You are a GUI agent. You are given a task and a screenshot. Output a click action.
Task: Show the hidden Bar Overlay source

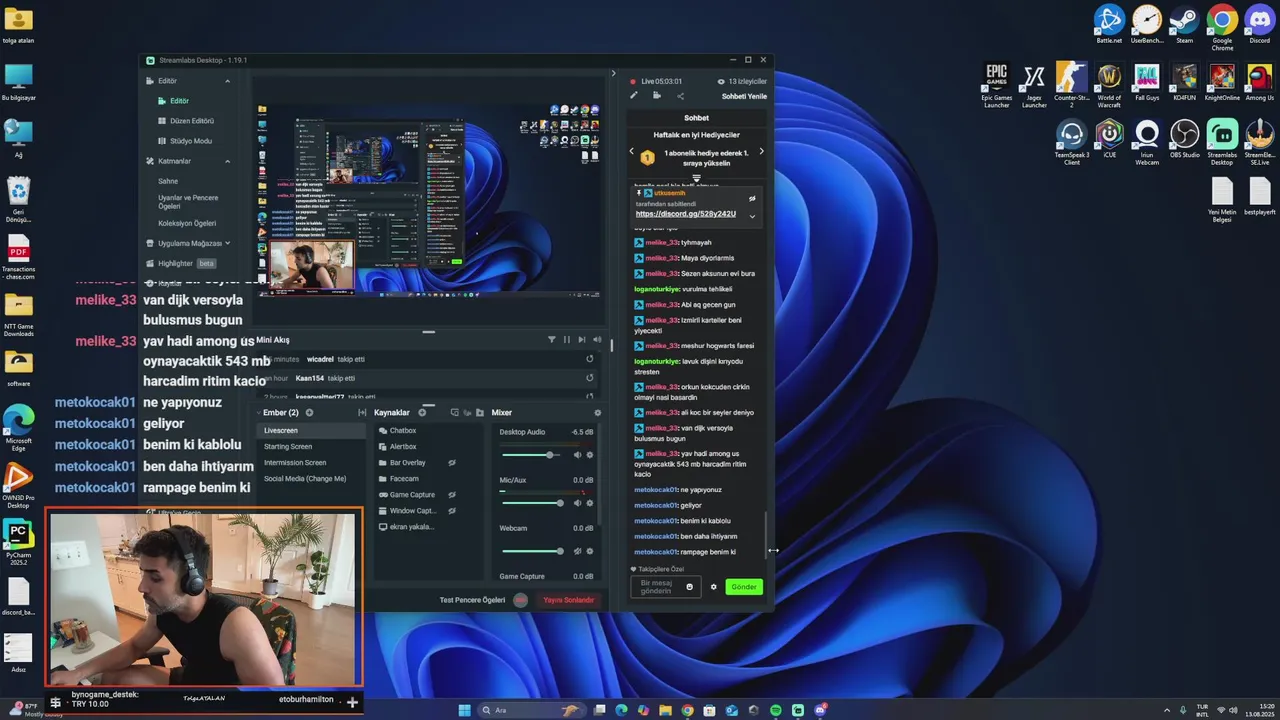452,463
